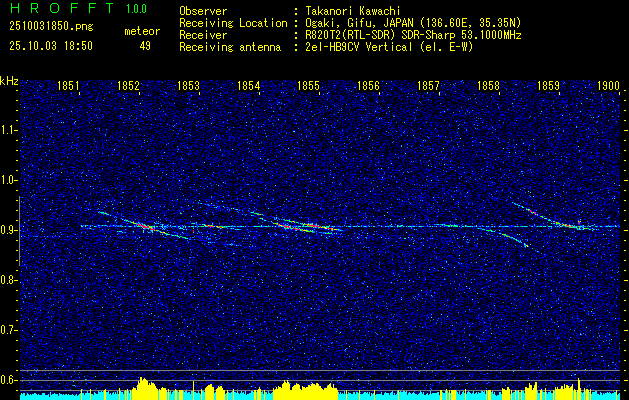Click the Observer label

tap(203, 11)
